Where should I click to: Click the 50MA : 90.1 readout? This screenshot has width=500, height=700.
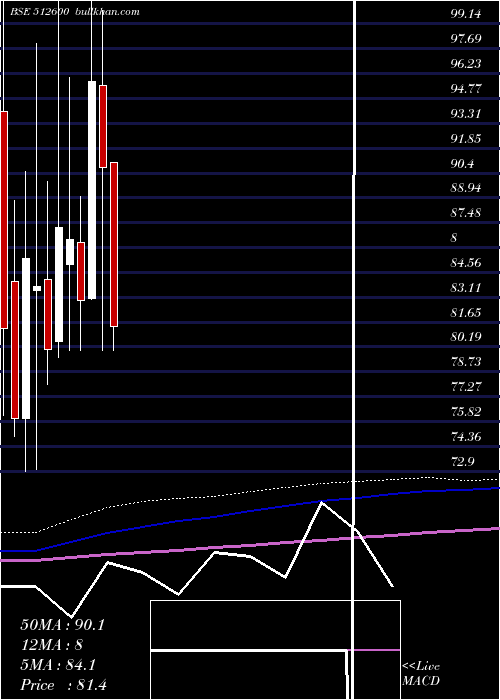(62, 625)
